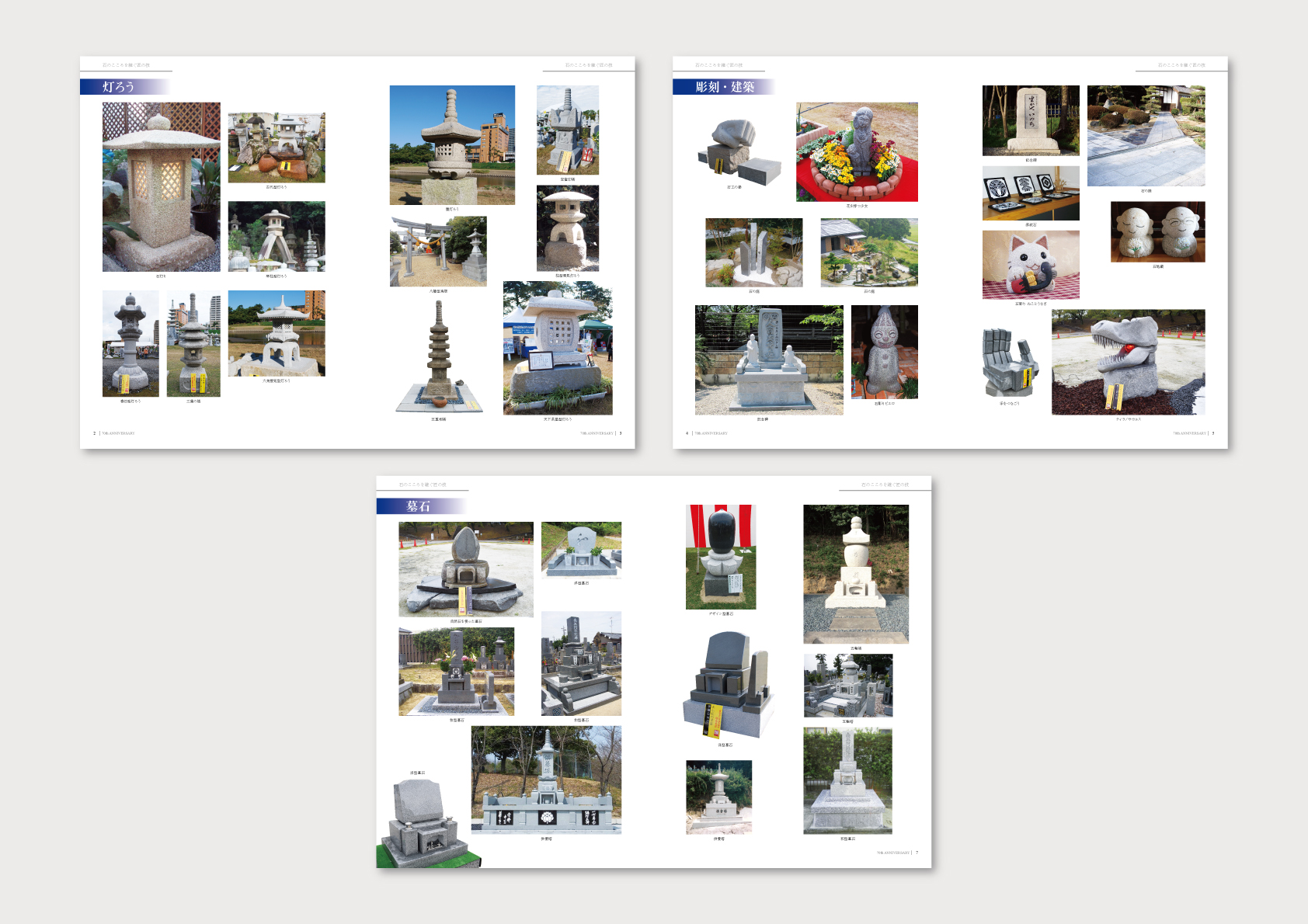Open the illuminated lattice lantern photo
Image resolution: width=1308 pixels, height=924 pixels.
pyautogui.click(x=162, y=187)
